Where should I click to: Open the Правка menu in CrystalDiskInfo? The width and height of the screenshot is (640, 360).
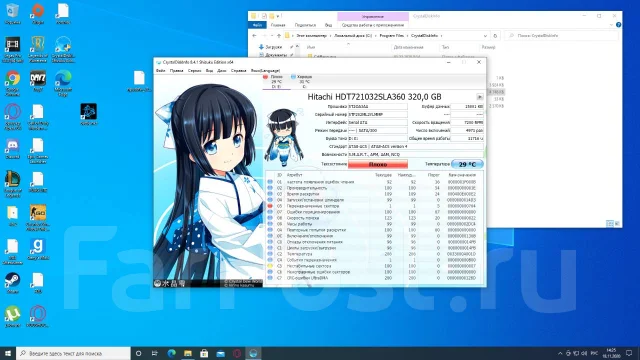(176, 71)
